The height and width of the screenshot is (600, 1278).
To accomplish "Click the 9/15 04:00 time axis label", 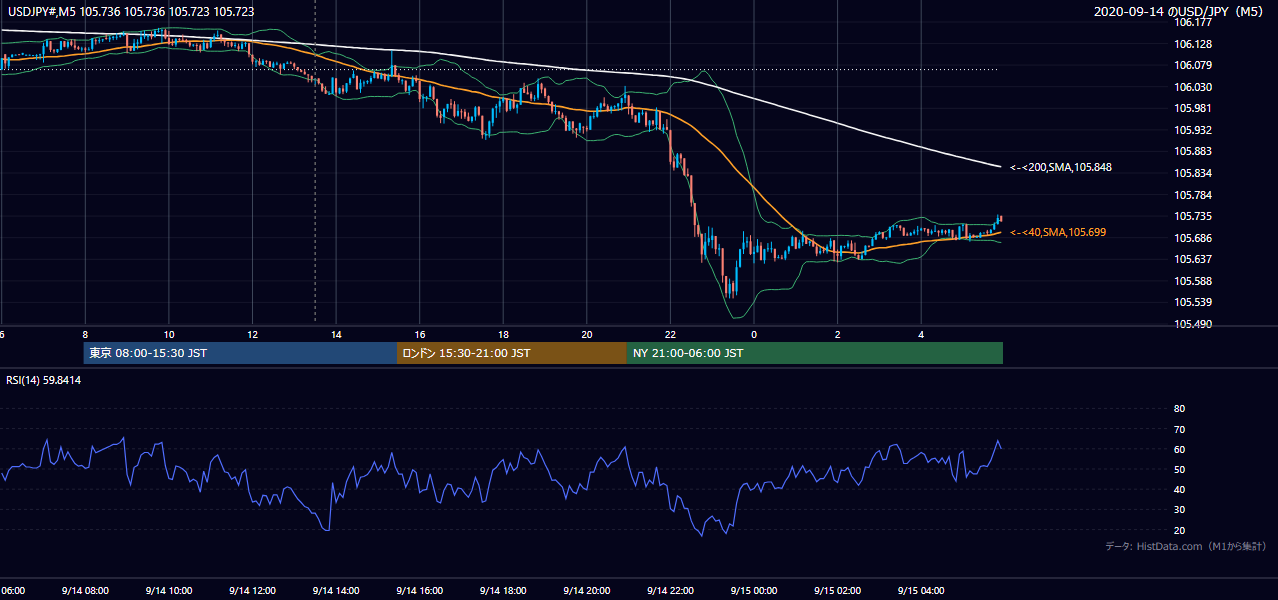I will tap(921, 590).
